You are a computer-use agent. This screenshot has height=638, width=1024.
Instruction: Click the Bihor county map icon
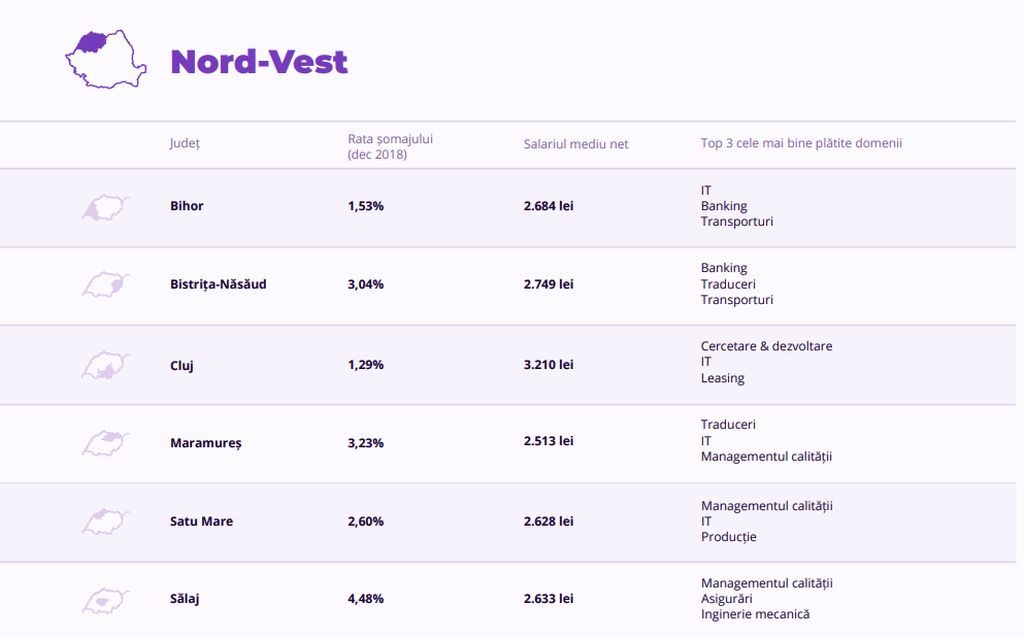105,208
